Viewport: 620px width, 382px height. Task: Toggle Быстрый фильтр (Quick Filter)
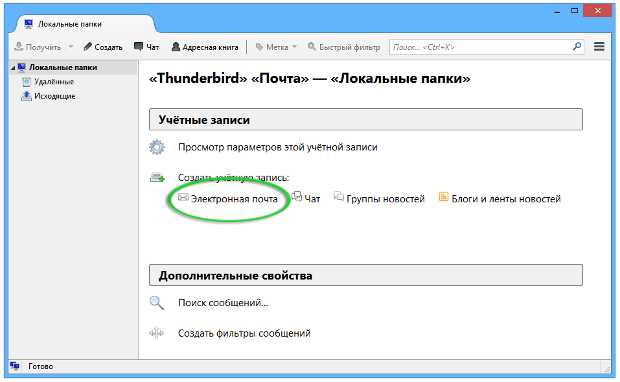click(344, 47)
